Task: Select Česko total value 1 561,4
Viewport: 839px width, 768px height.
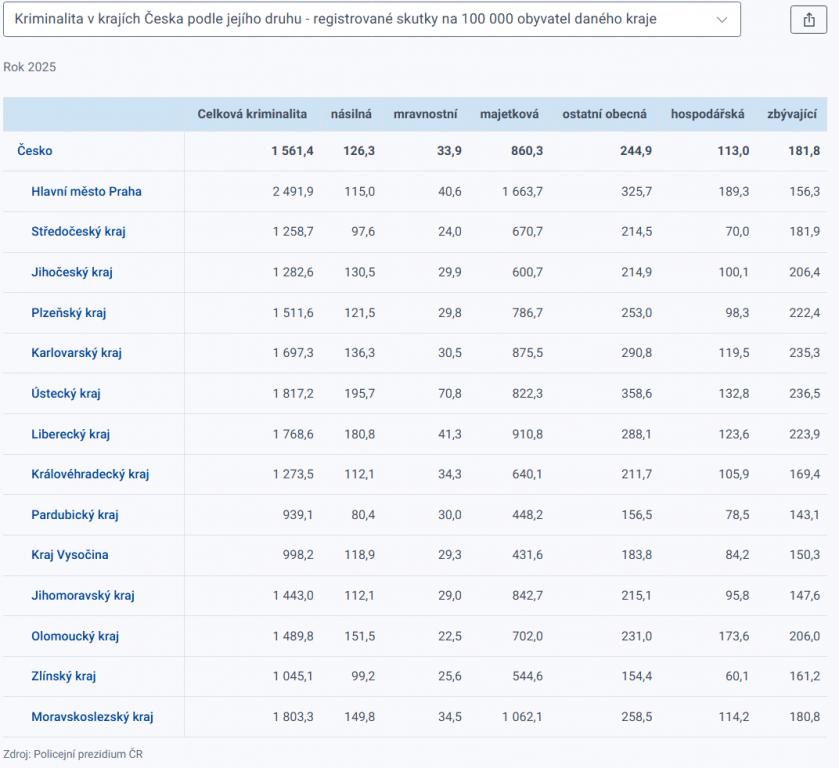Action: click(x=292, y=151)
